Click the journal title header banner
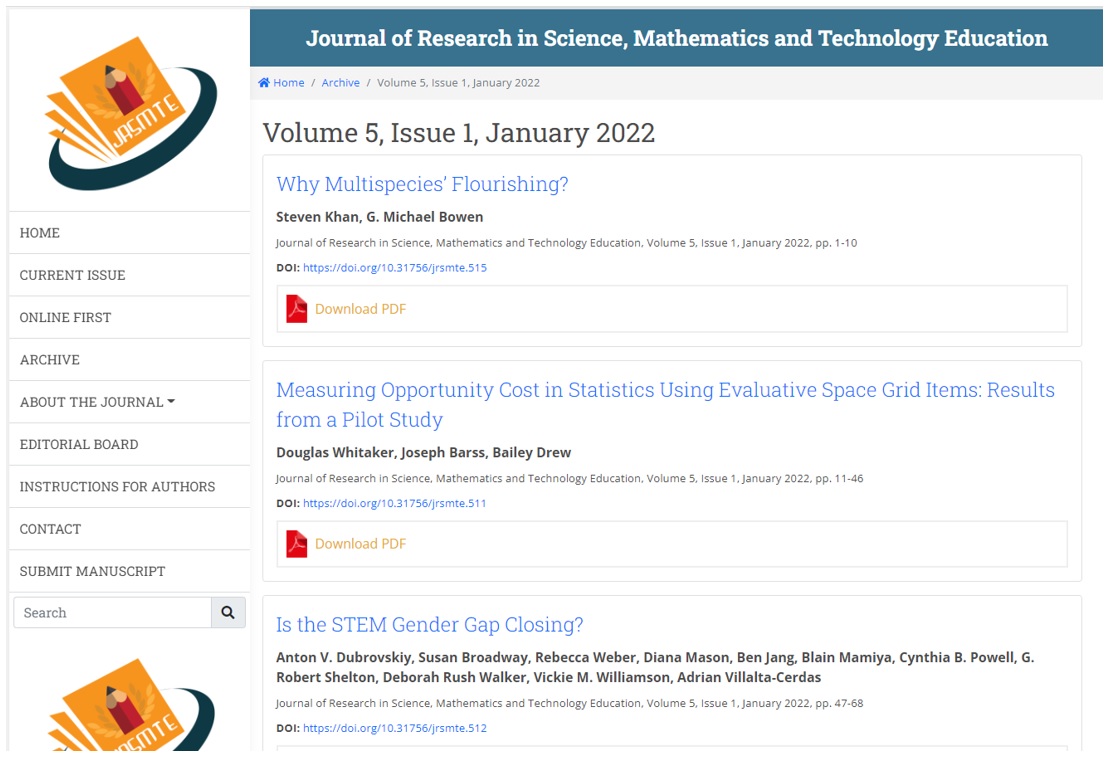The width and height of the screenshot is (1111, 758). [x=677, y=38]
